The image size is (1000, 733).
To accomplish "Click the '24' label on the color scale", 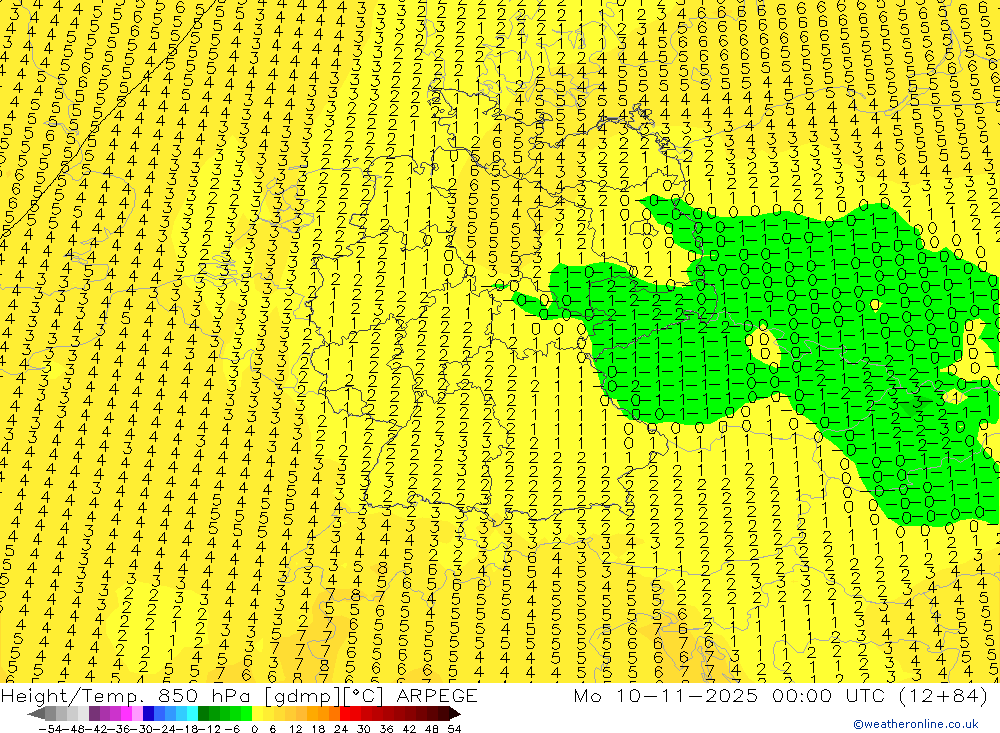I will [341, 729].
